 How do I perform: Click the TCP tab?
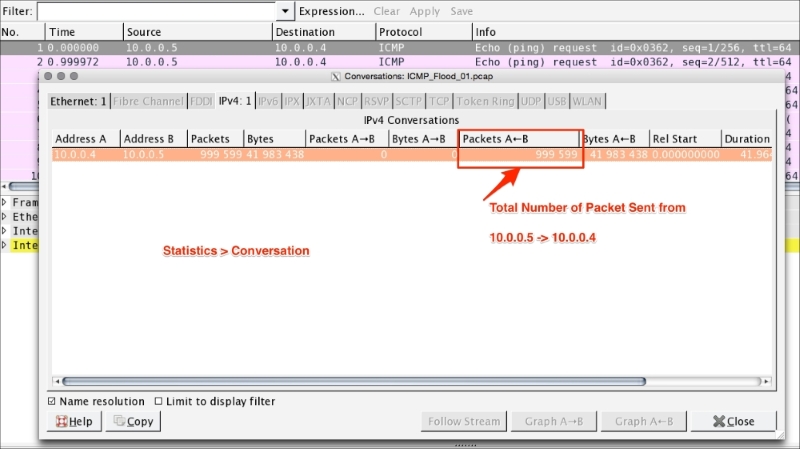point(439,101)
